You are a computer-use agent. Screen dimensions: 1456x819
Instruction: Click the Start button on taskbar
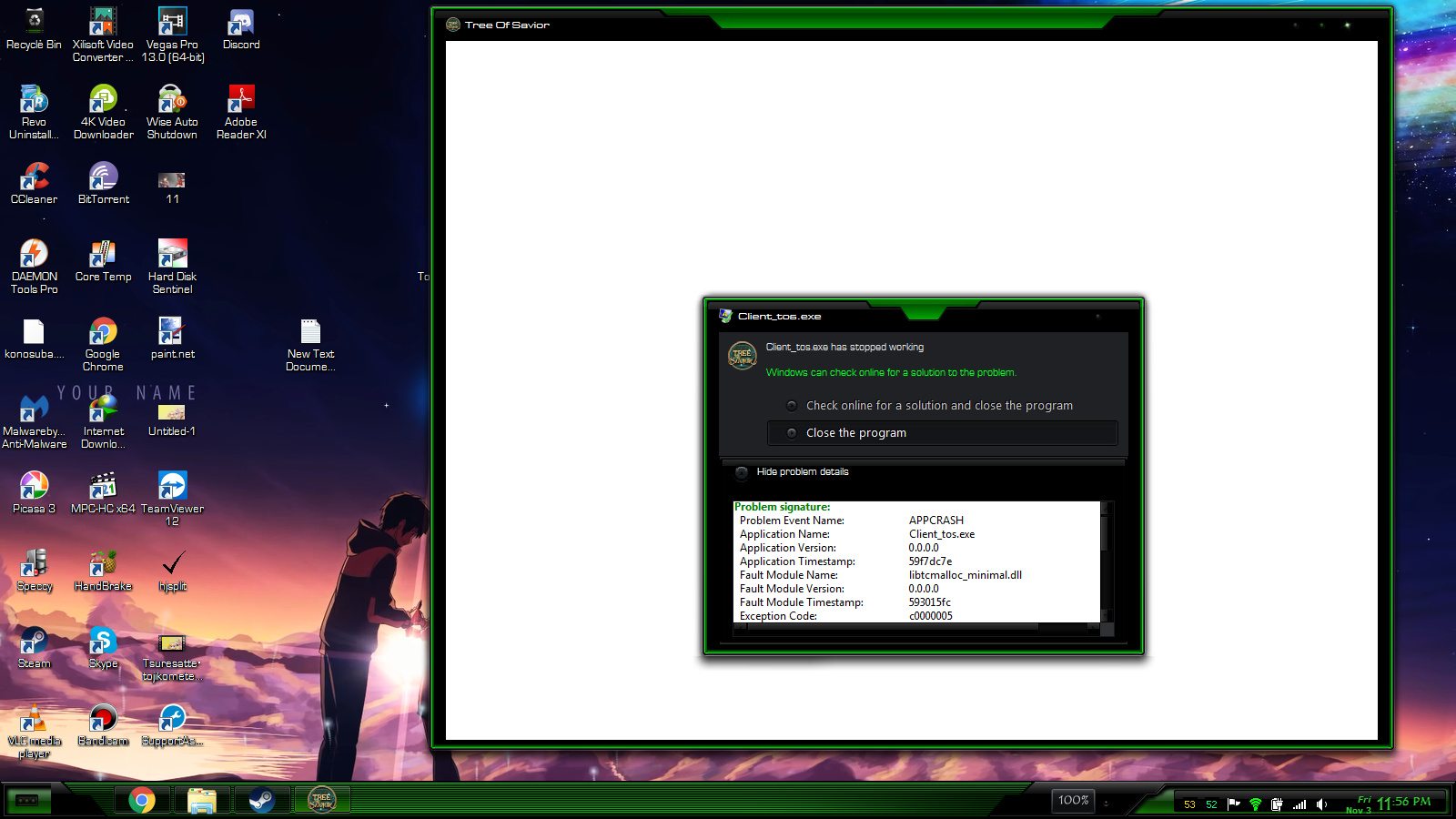(27, 800)
